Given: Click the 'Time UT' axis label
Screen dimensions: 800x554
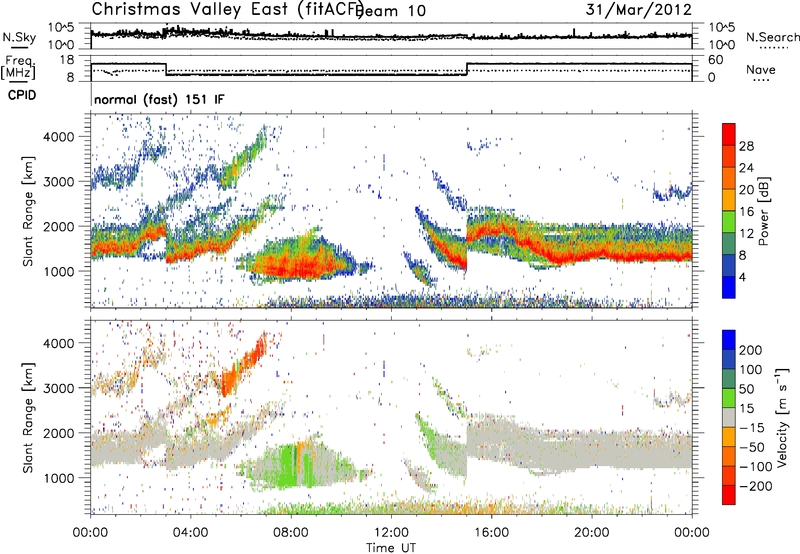Looking at the screenshot, I should pos(391,548).
